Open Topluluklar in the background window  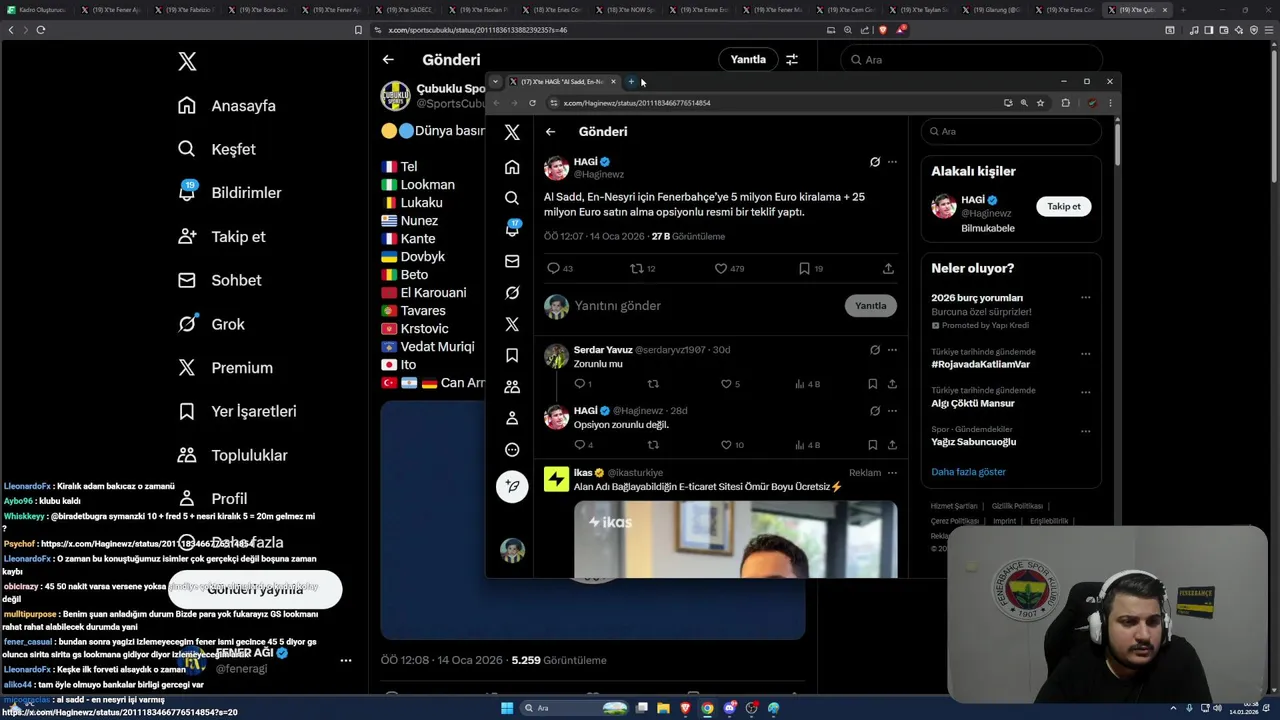coord(232,455)
